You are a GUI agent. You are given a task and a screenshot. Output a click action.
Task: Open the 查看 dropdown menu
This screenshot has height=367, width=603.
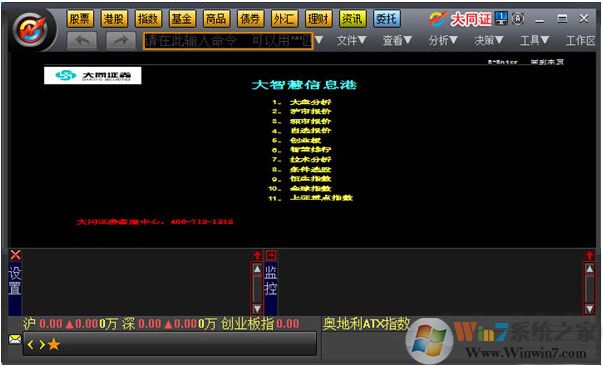397,40
